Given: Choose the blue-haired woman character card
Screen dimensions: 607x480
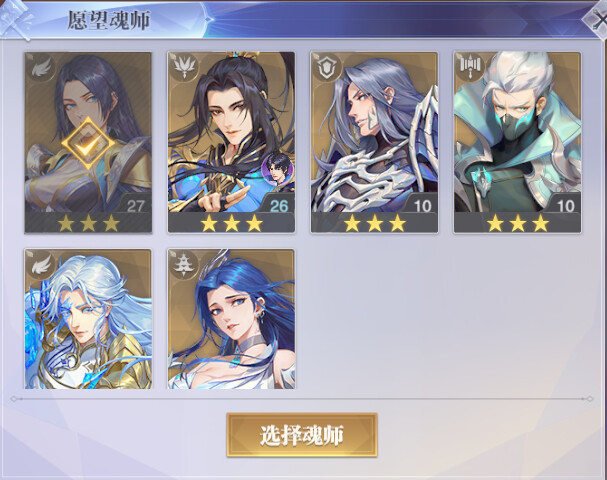Looking at the screenshot, I should 231,319.
